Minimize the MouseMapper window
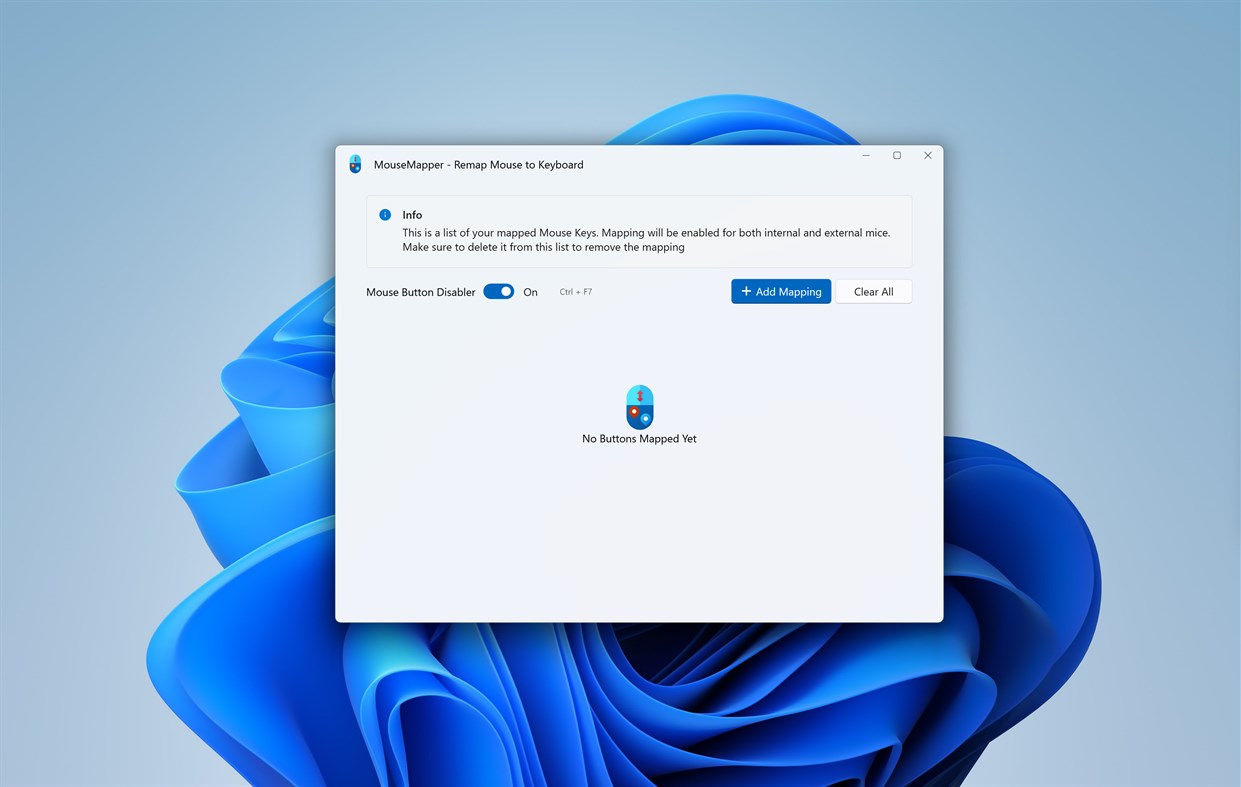This screenshot has width=1241, height=787. [x=865, y=155]
